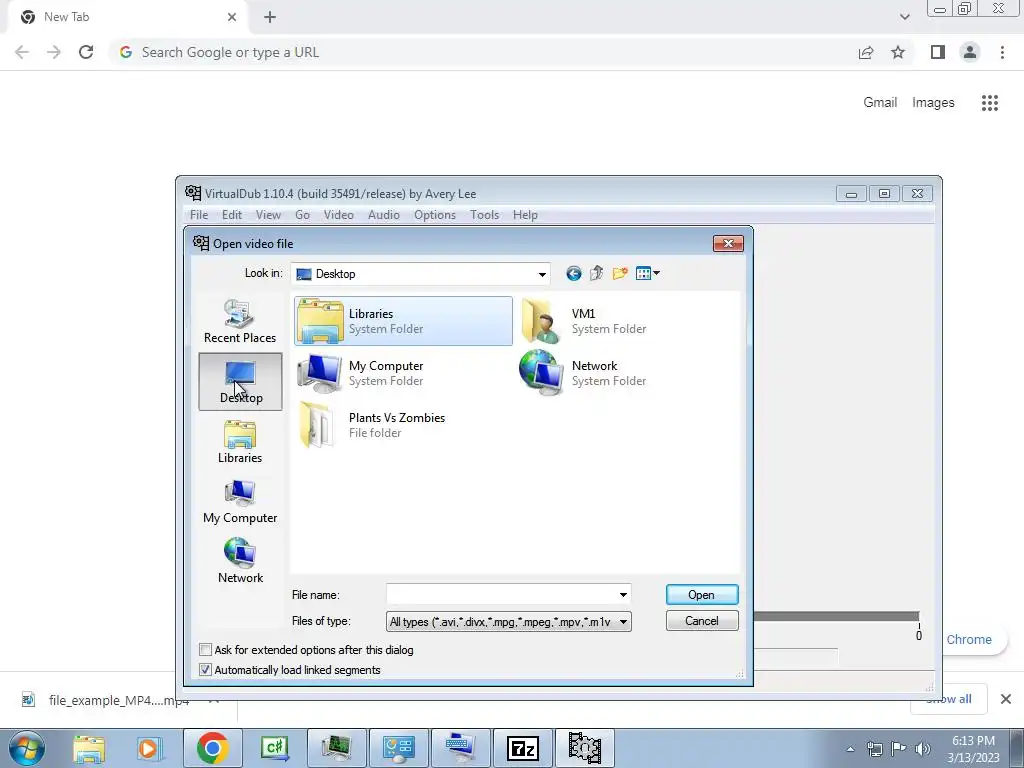Go back to last folder visited
Viewport: 1024px width, 768px height.
click(573, 274)
